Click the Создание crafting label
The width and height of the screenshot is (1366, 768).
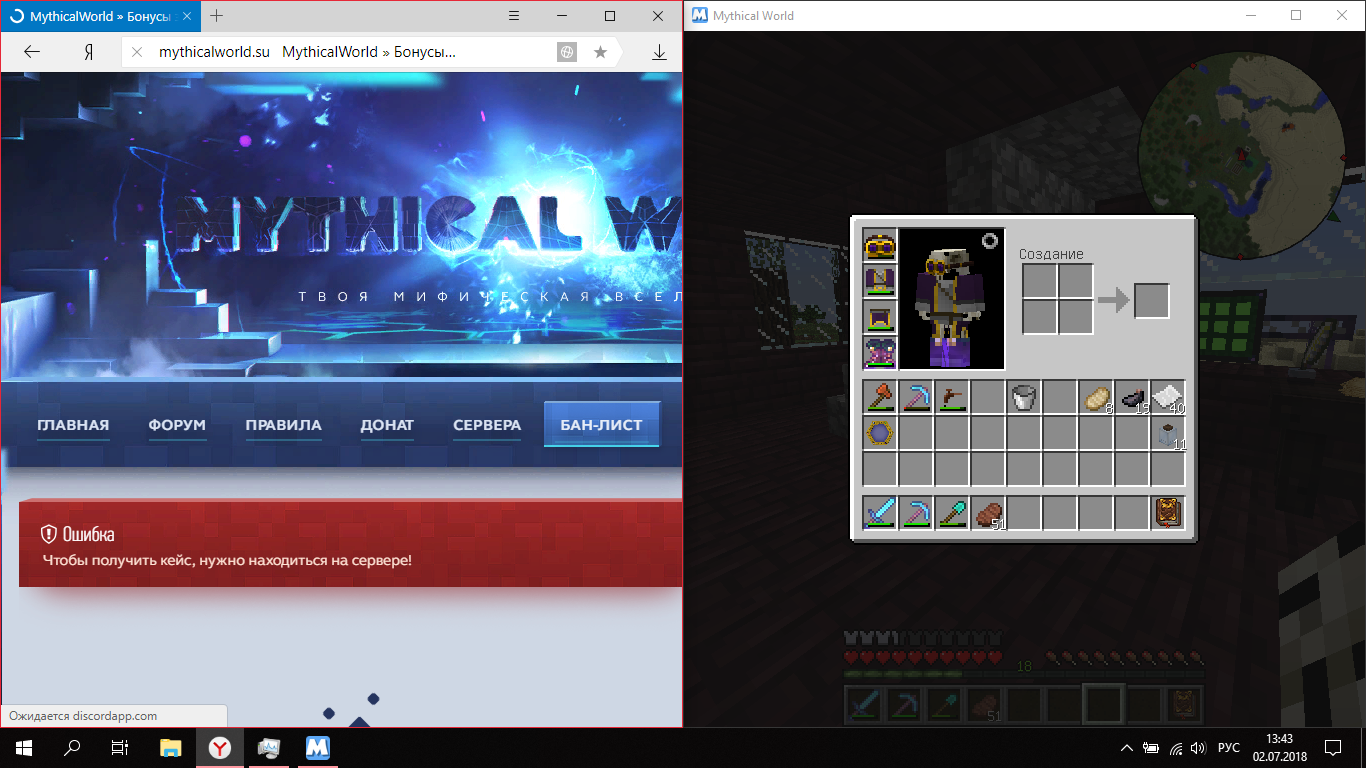point(1051,254)
